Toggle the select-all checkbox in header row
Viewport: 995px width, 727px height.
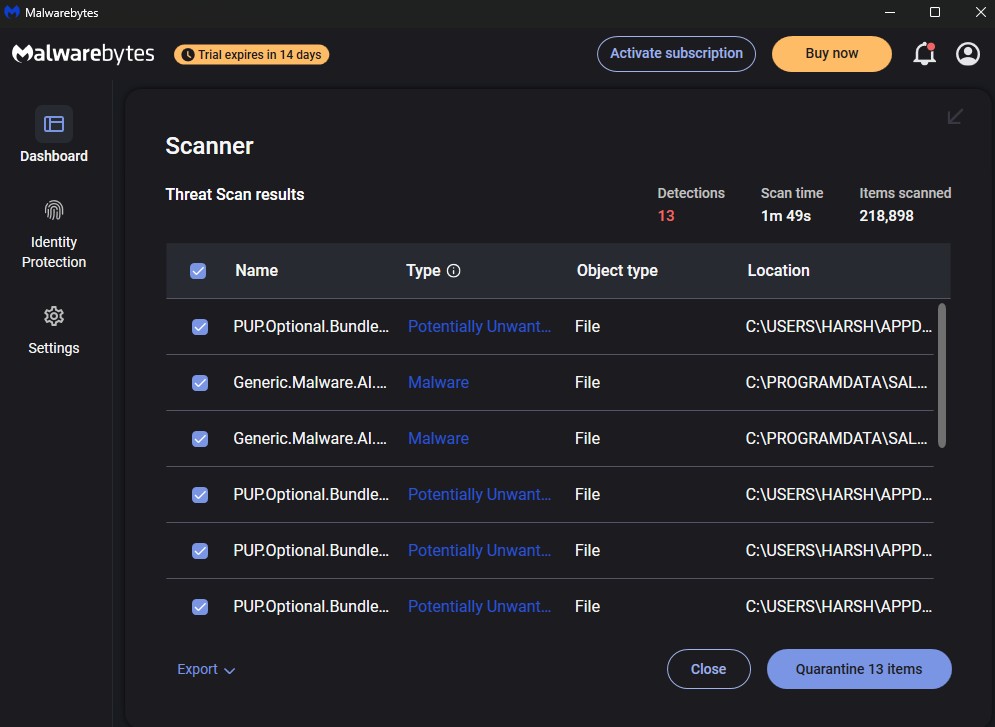click(198, 271)
